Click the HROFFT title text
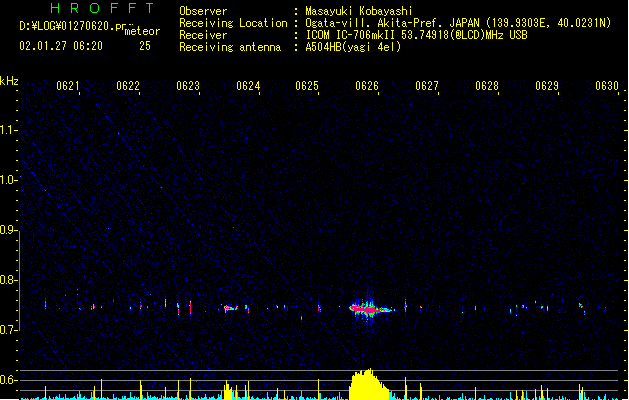Image resolution: width=629 pixels, height=400 pixels. (x=103, y=8)
